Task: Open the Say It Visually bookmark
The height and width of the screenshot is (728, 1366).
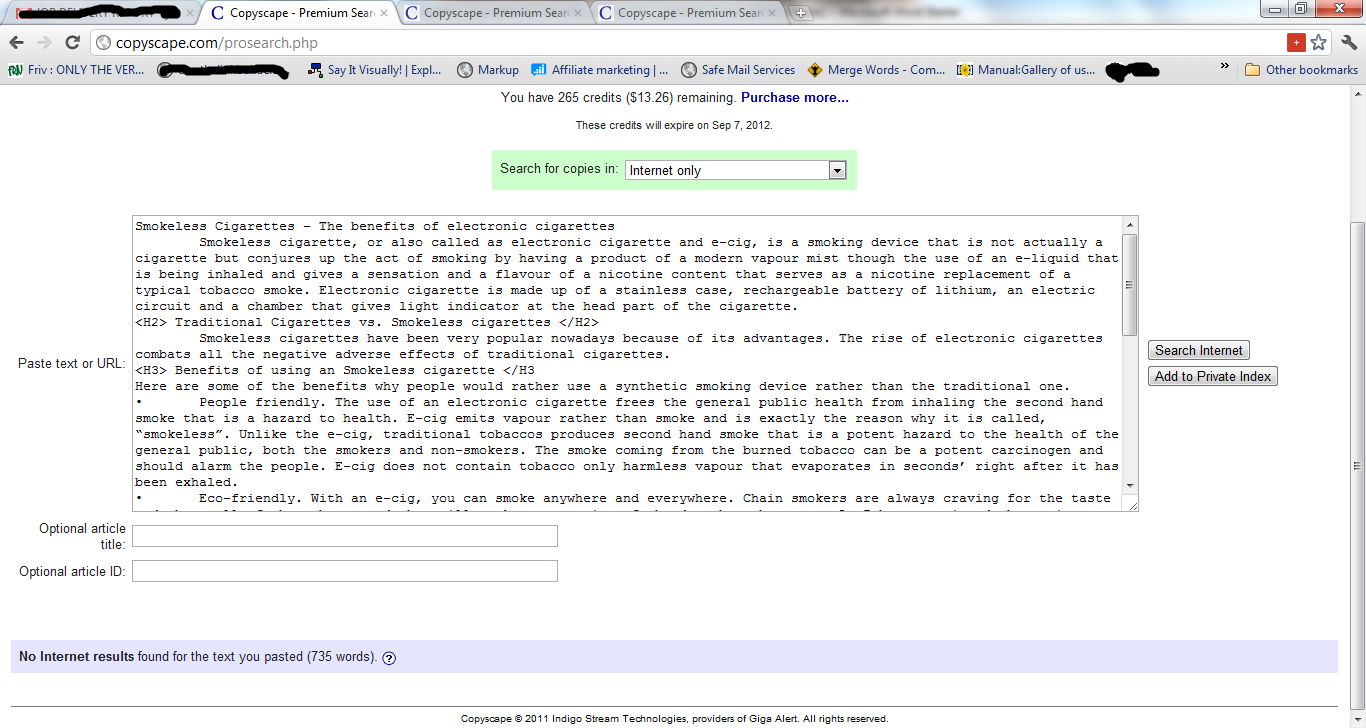Action: tap(374, 70)
